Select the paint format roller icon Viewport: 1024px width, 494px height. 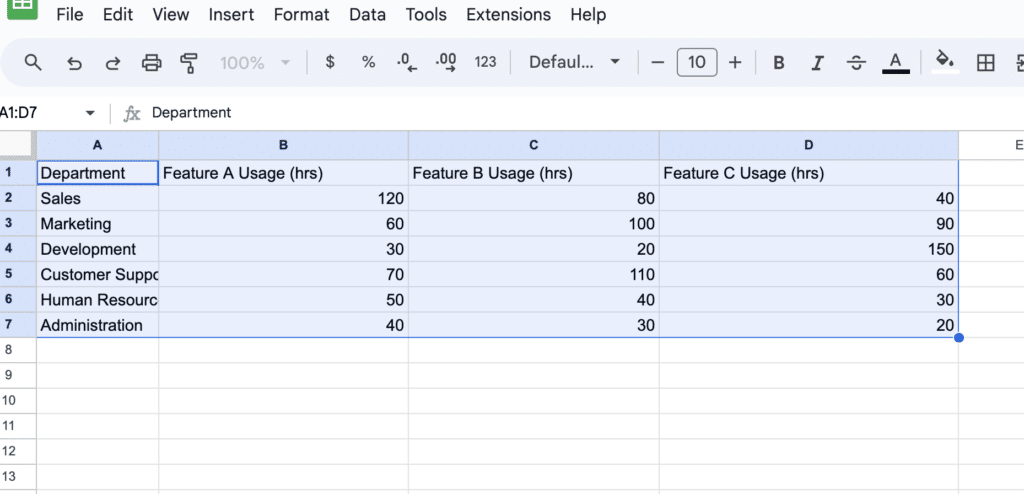click(x=189, y=63)
